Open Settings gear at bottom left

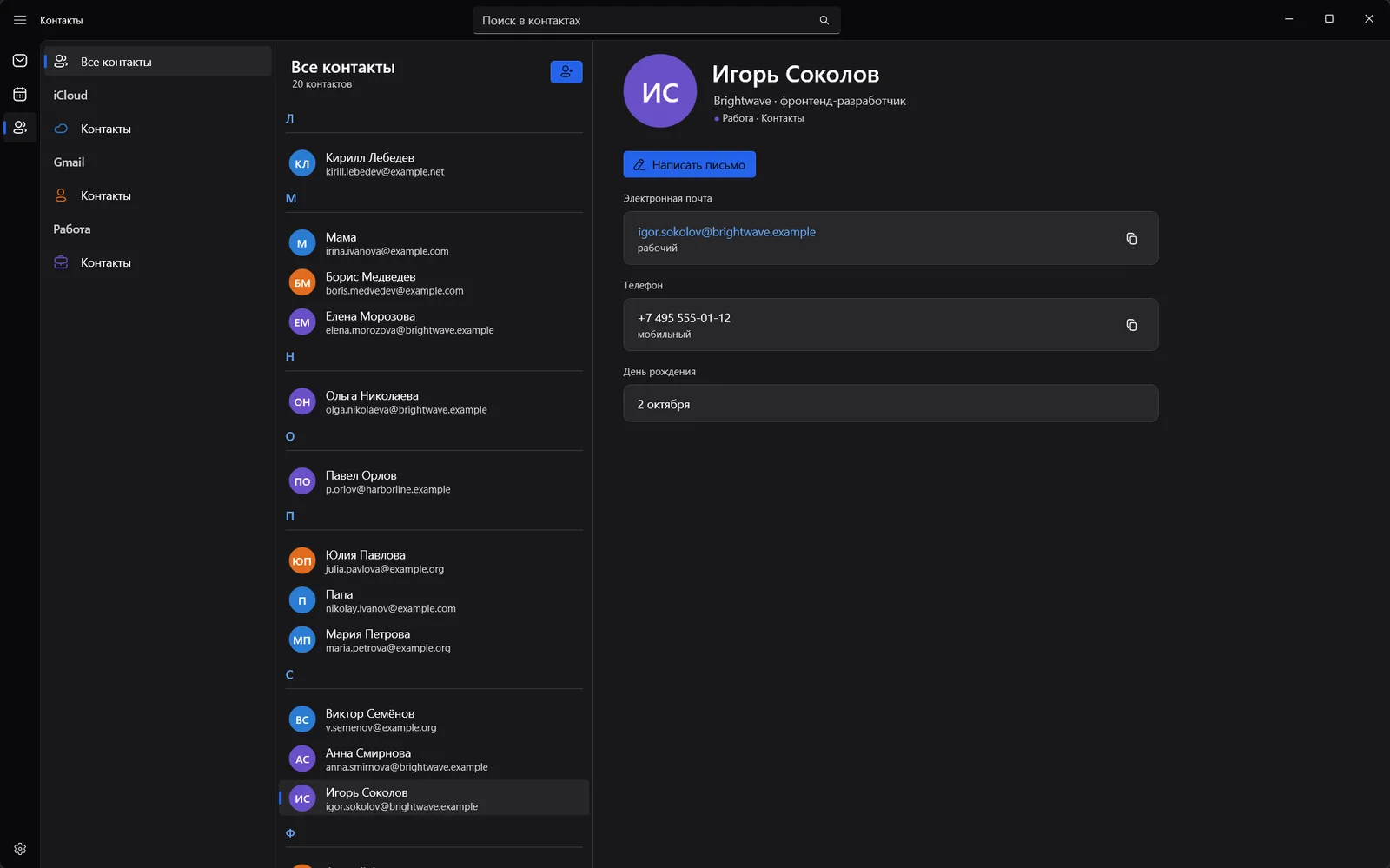click(x=20, y=849)
